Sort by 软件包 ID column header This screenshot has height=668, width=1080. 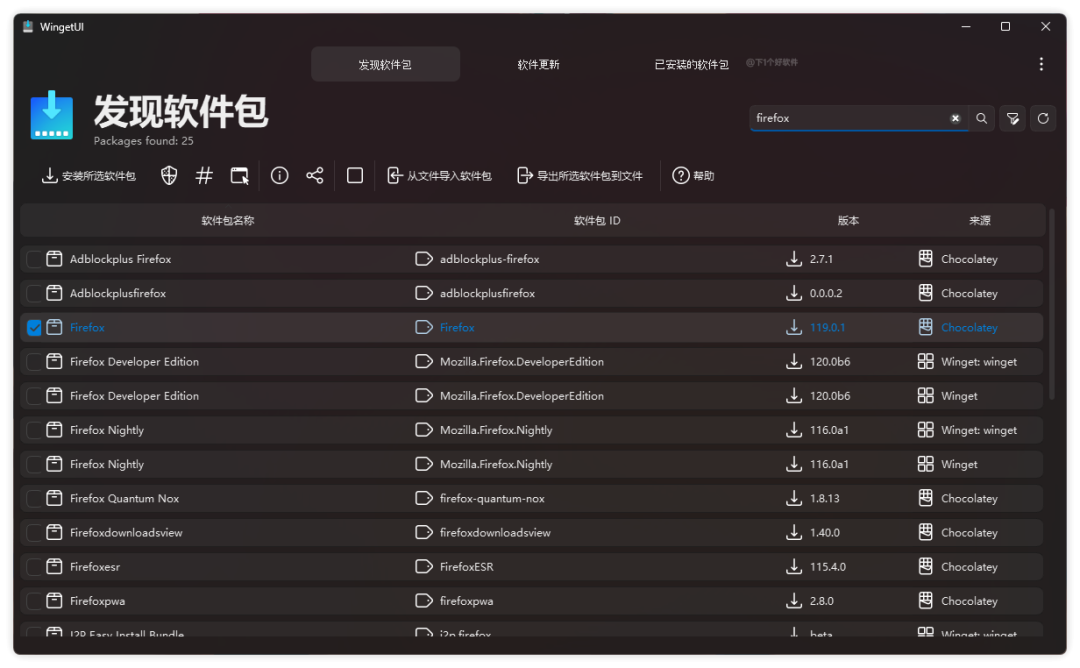tap(597, 220)
